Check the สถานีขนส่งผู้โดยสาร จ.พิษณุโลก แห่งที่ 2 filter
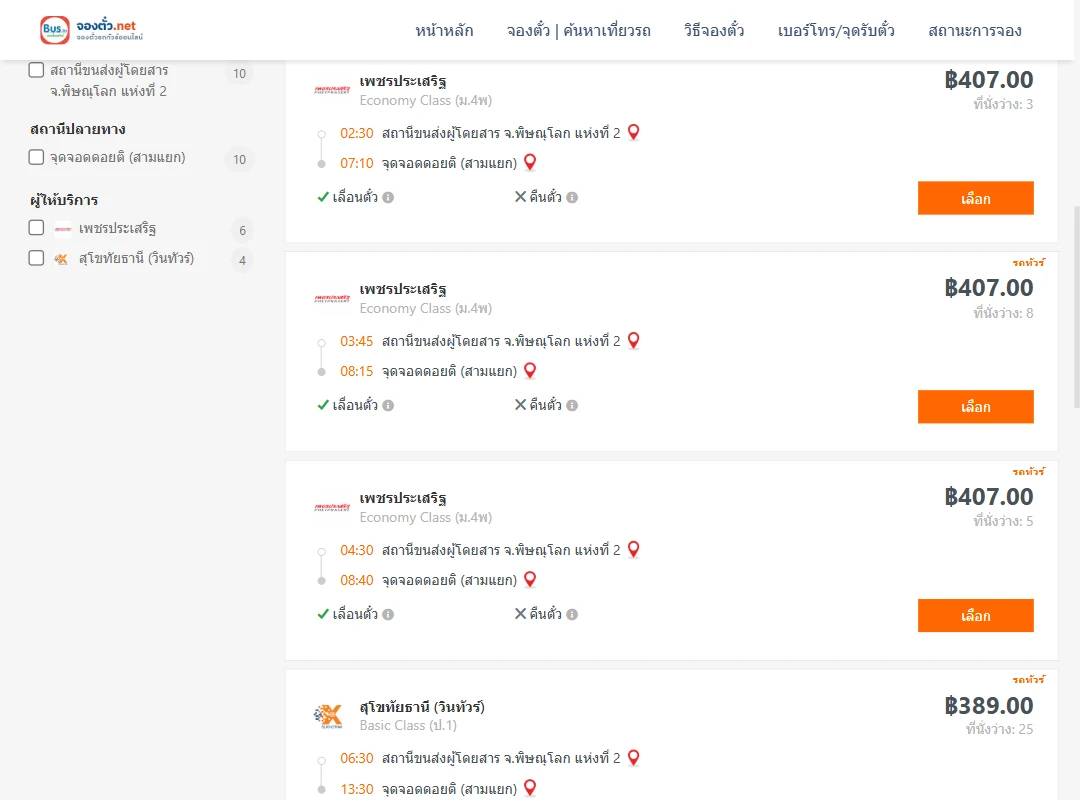Screen dimensions: 1080x800 click(37, 70)
